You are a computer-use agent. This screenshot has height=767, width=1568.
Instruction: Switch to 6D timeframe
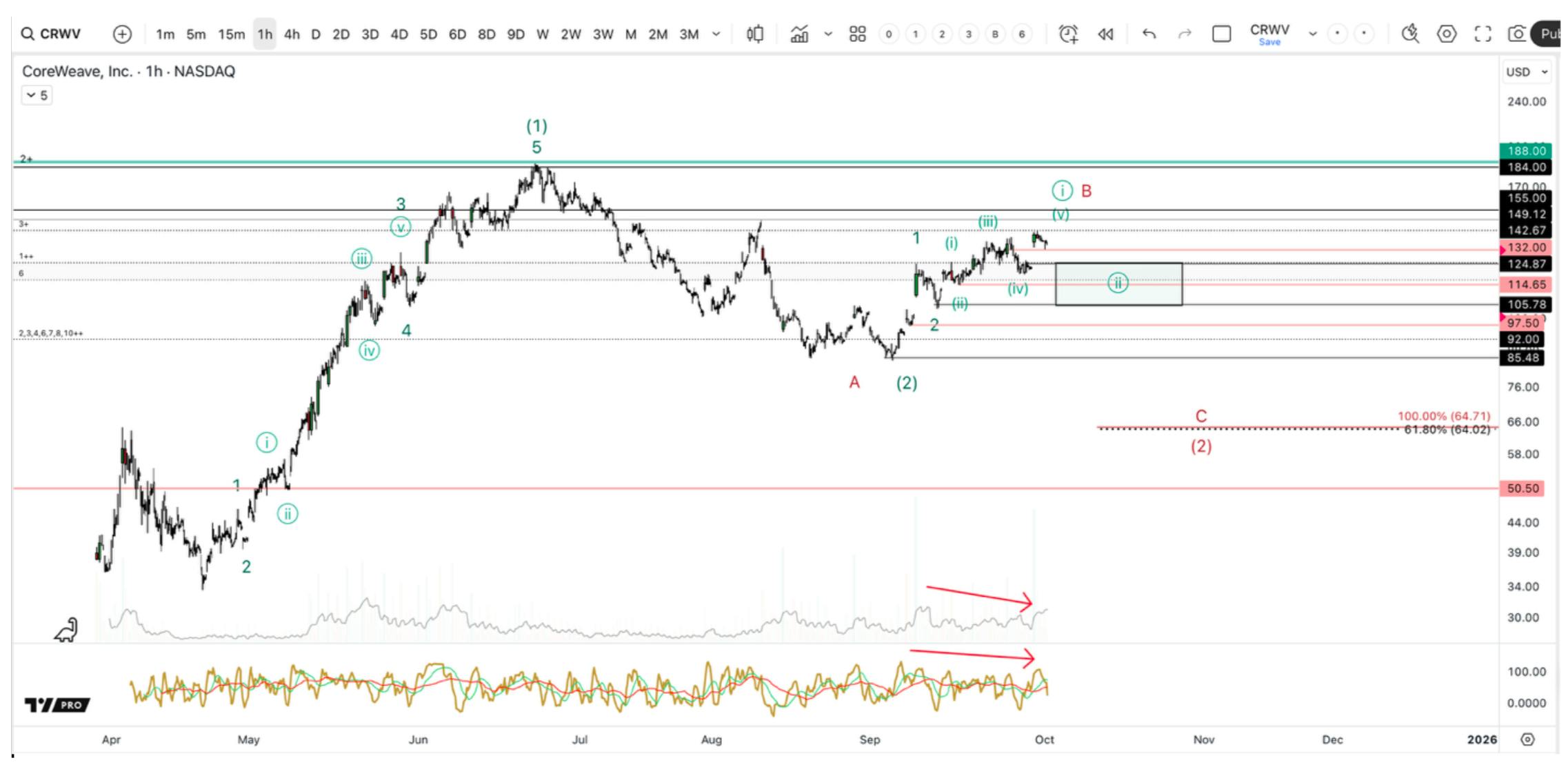point(457,34)
